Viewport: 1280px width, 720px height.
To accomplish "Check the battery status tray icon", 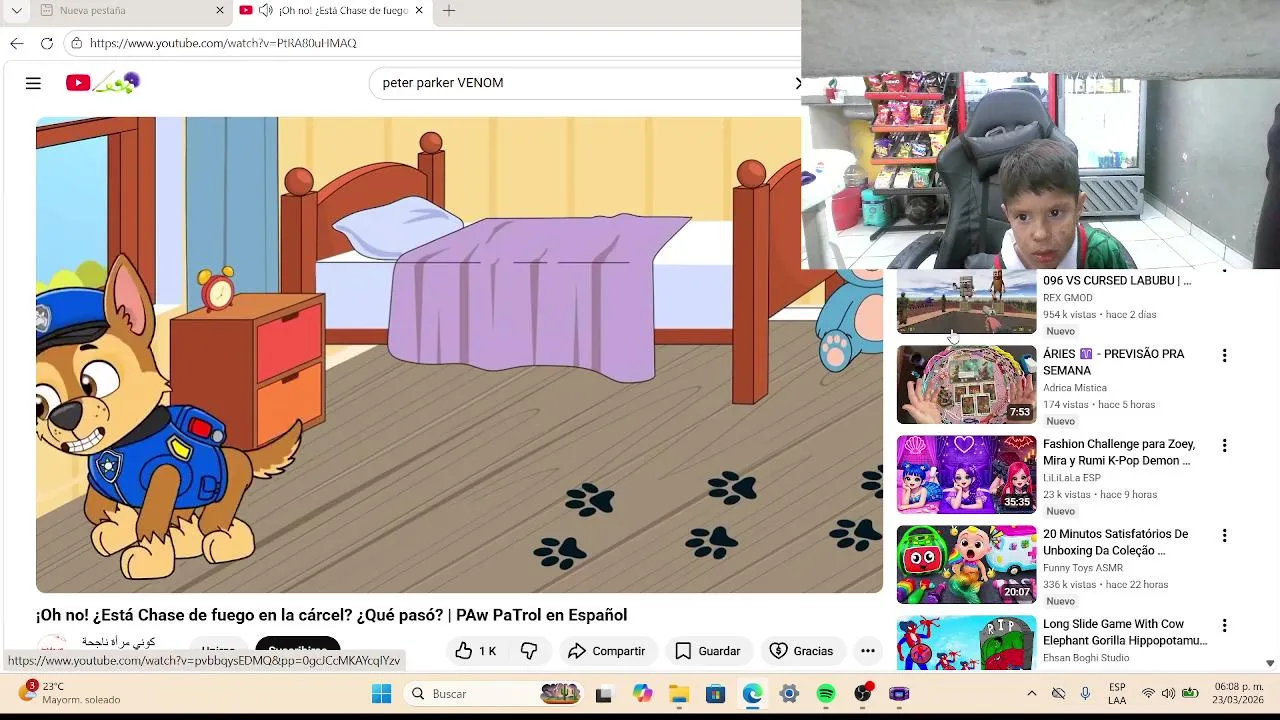I will coord(1190,694).
